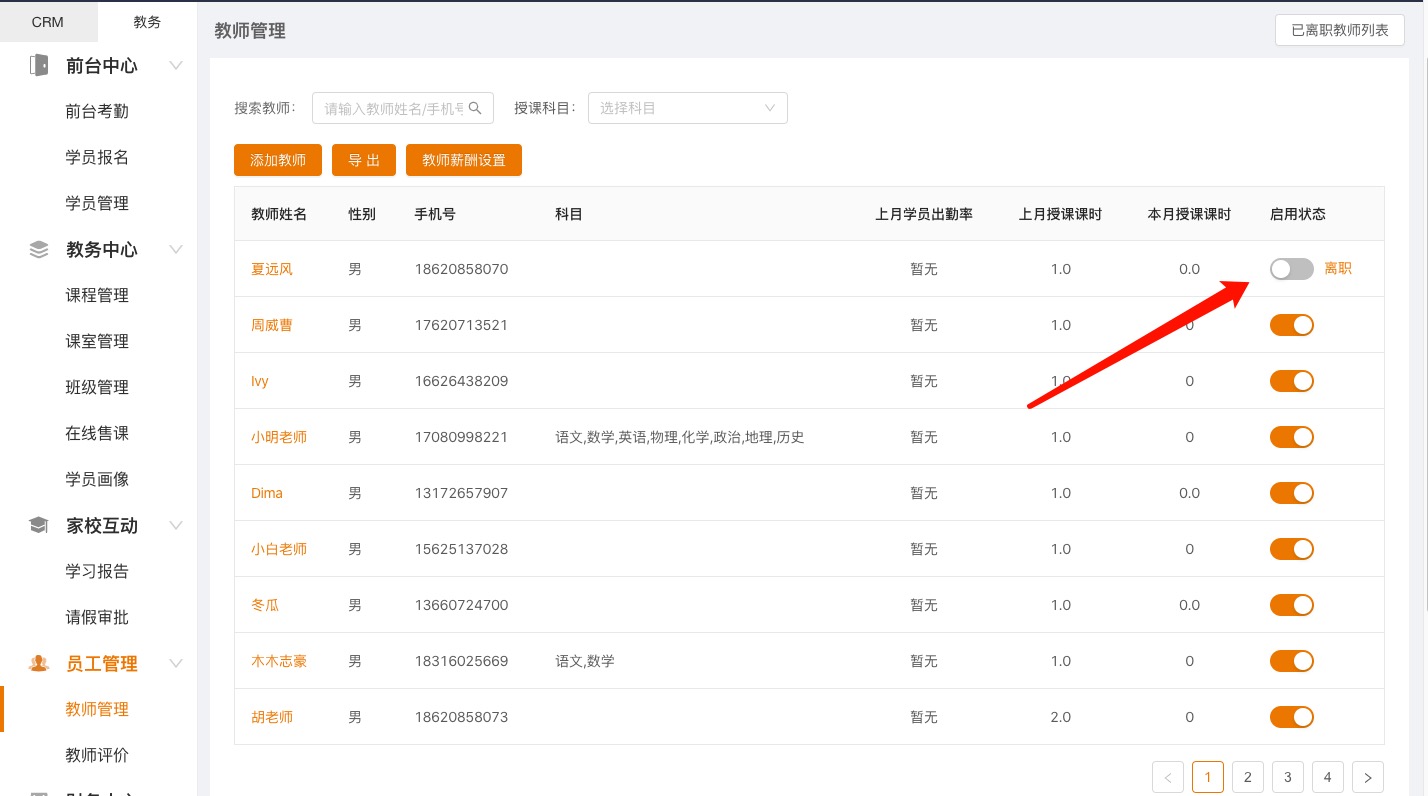The width and height of the screenshot is (1428, 796).
Task: Click the front desk center door icon
Action: pos(39,66)
